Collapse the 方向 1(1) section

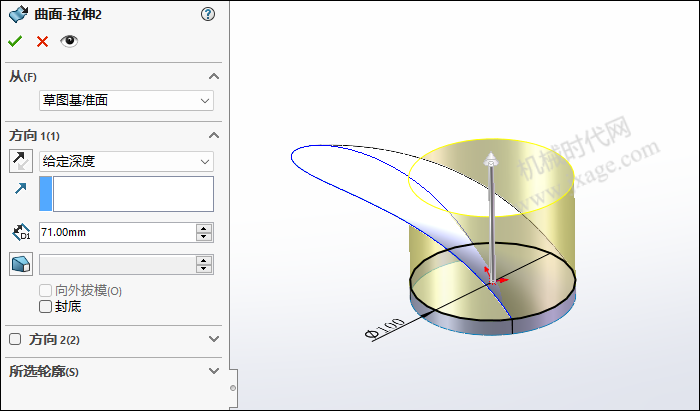point(214,135)
